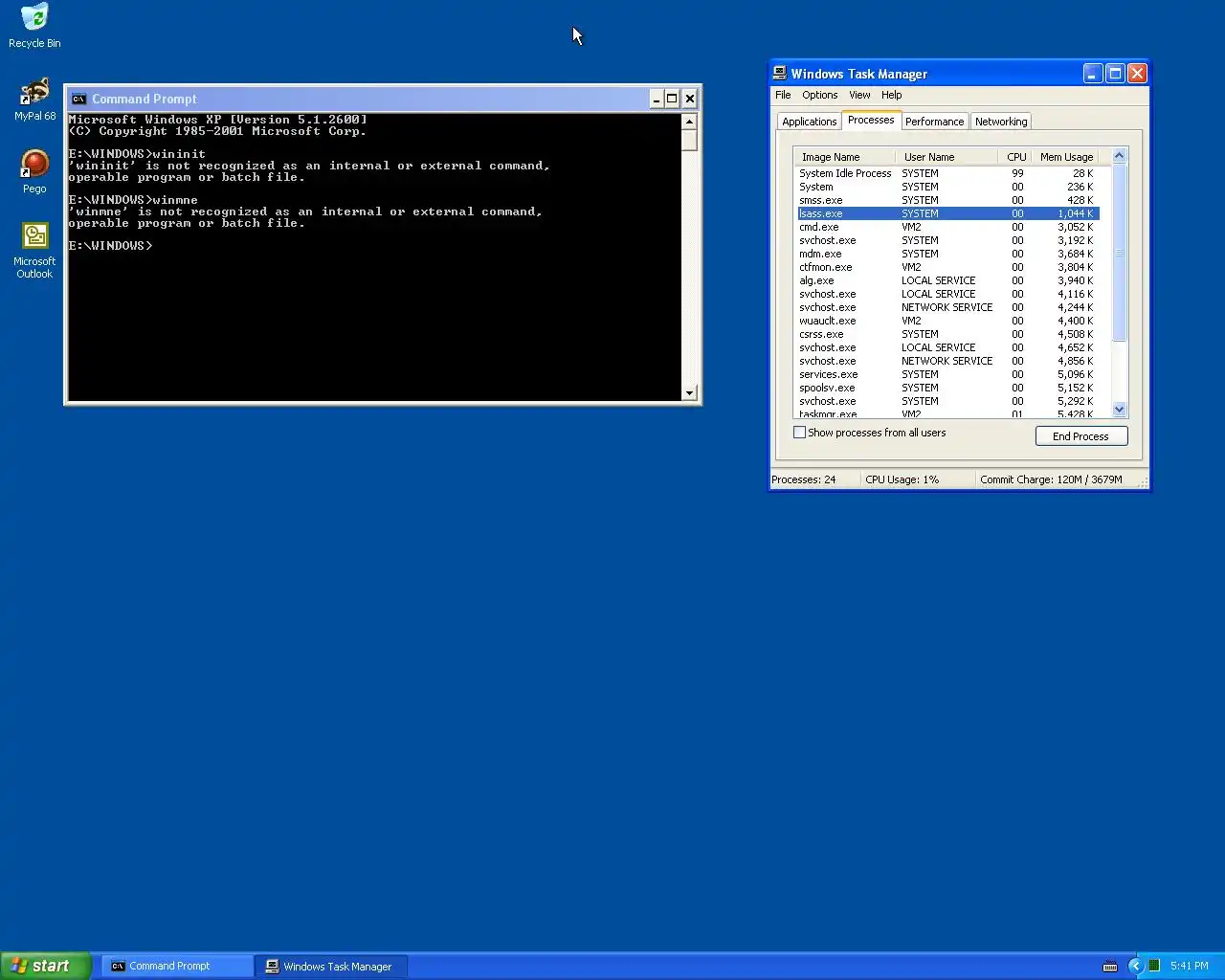The height and width of the screenshot is (980, 1225).
Task: Select the ctfmon.exe process row
Action: point(947,267)
